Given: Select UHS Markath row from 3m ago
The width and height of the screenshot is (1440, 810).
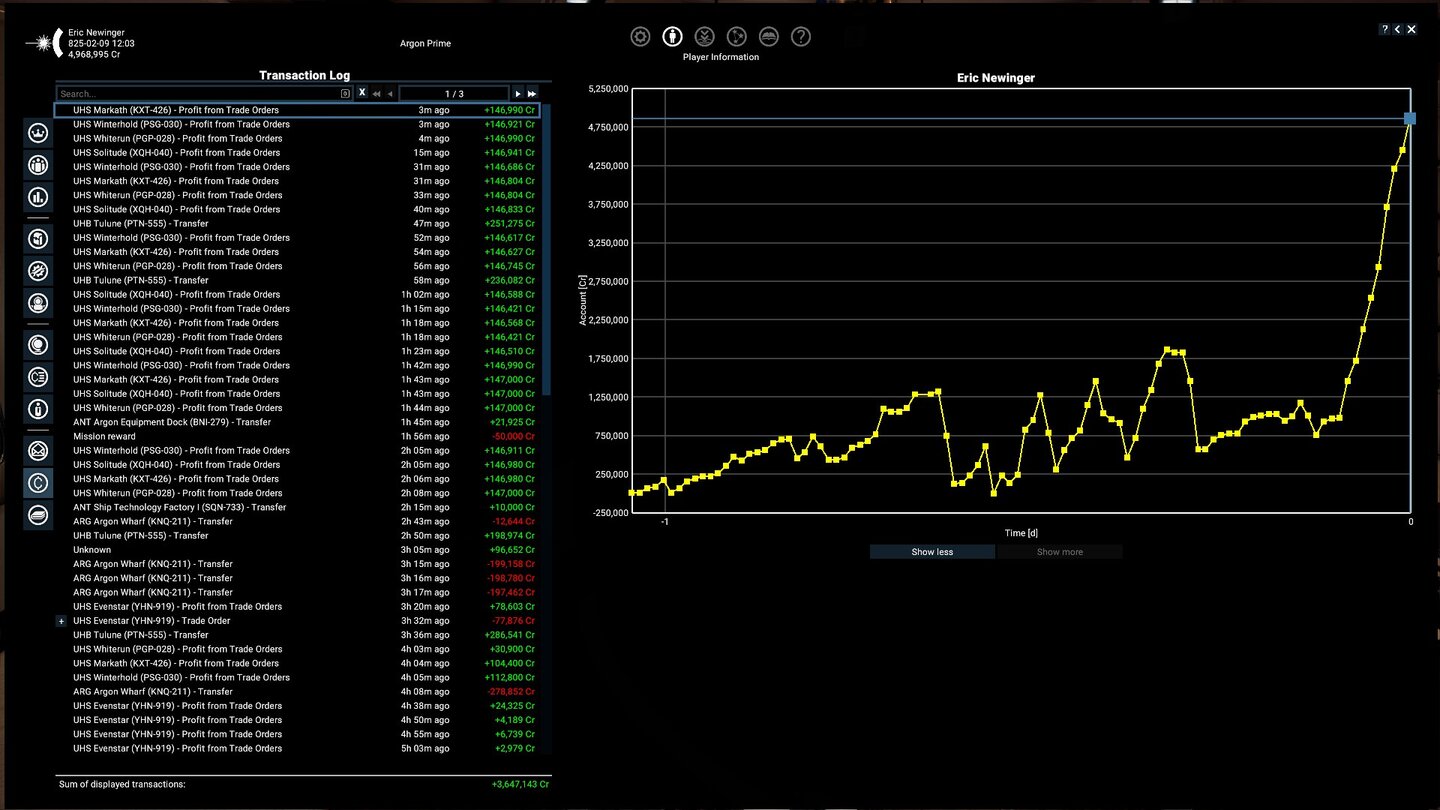Looking at the screenshot, I should pyautogui.click(x=297, y=110).
